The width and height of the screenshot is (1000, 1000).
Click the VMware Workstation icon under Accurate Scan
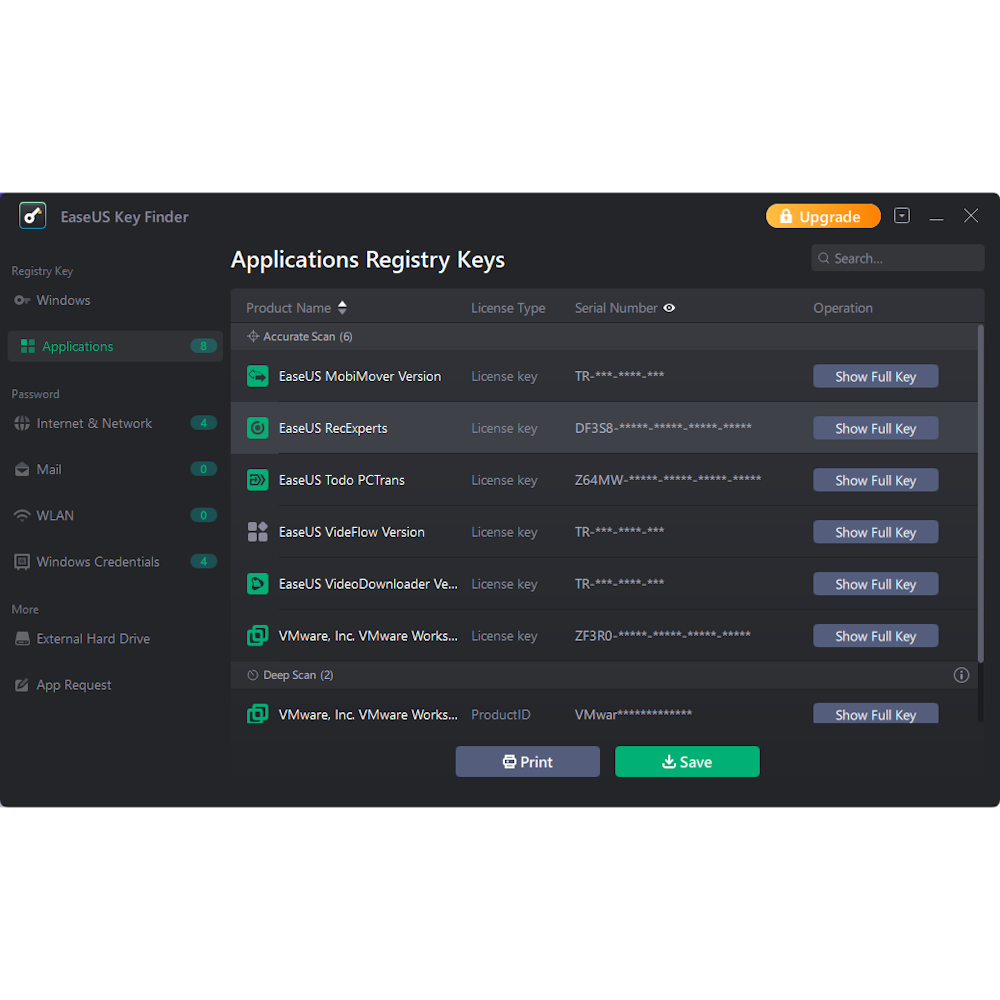tap(257, 636)
